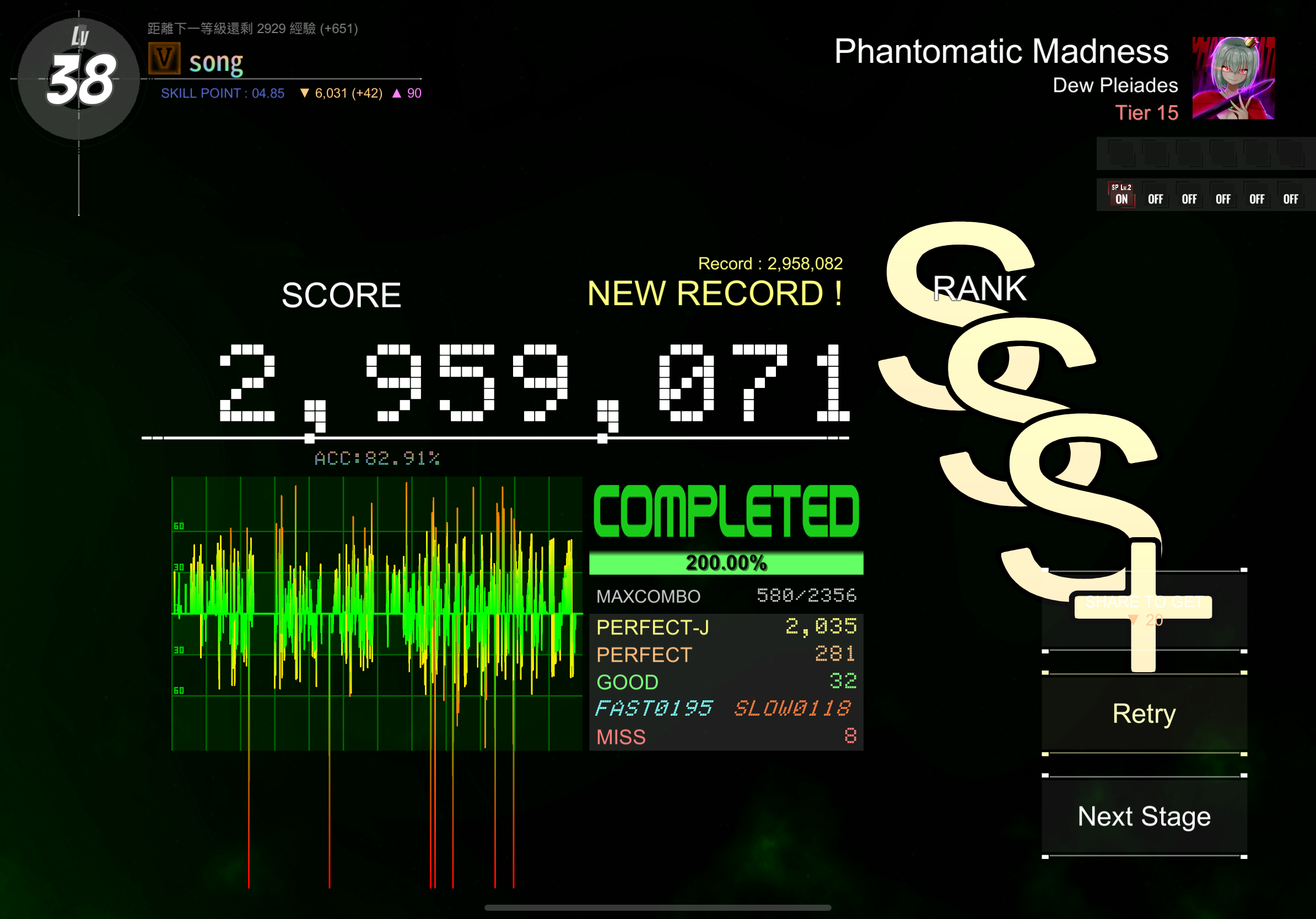Tap the SKILL POINT 04.85 label
This screenshot has width=1316, height=919.
(223, 94)
